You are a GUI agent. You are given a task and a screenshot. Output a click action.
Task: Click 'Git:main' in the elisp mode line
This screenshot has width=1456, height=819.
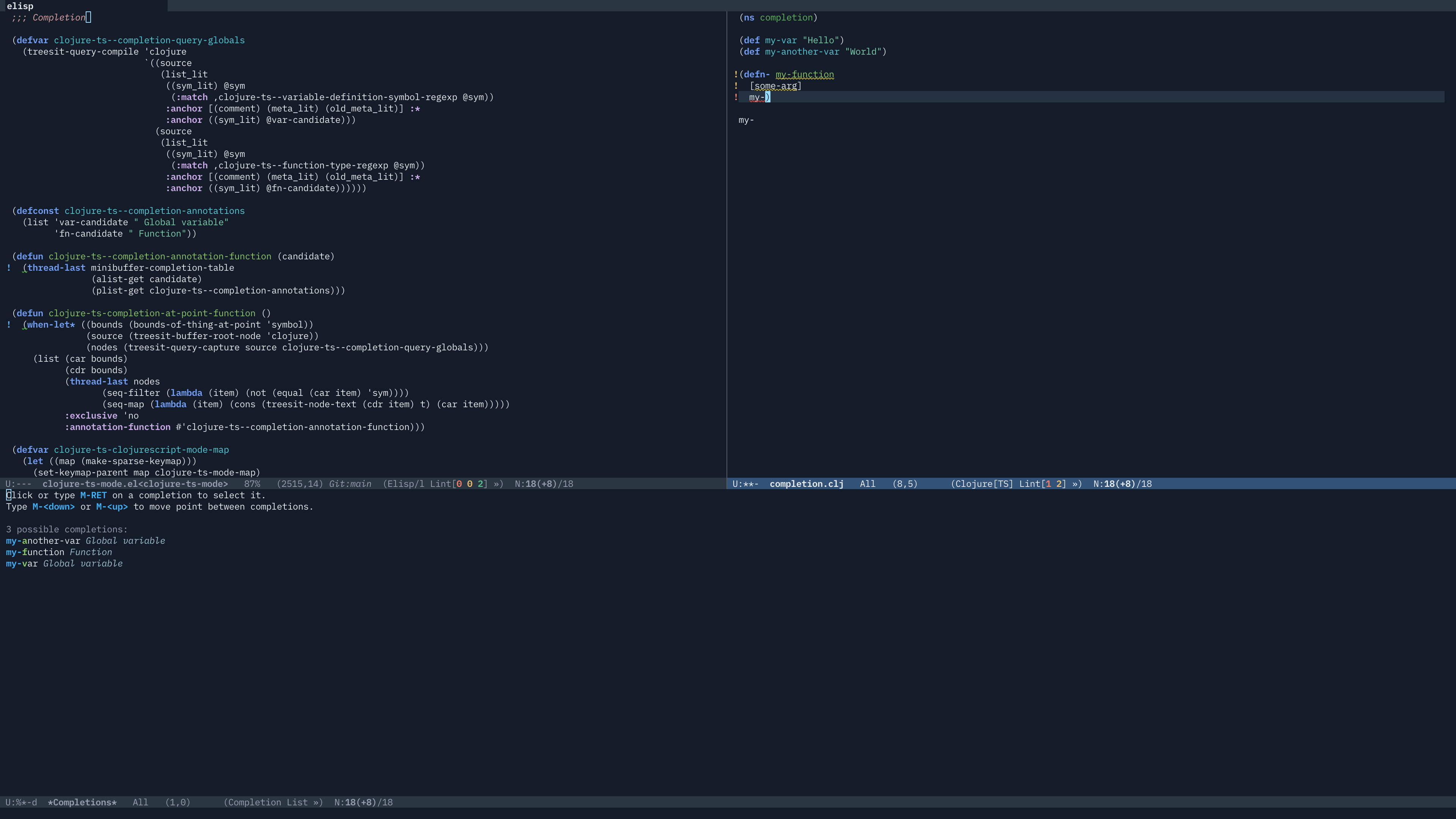pyautogui.click(x=350, y=484)
